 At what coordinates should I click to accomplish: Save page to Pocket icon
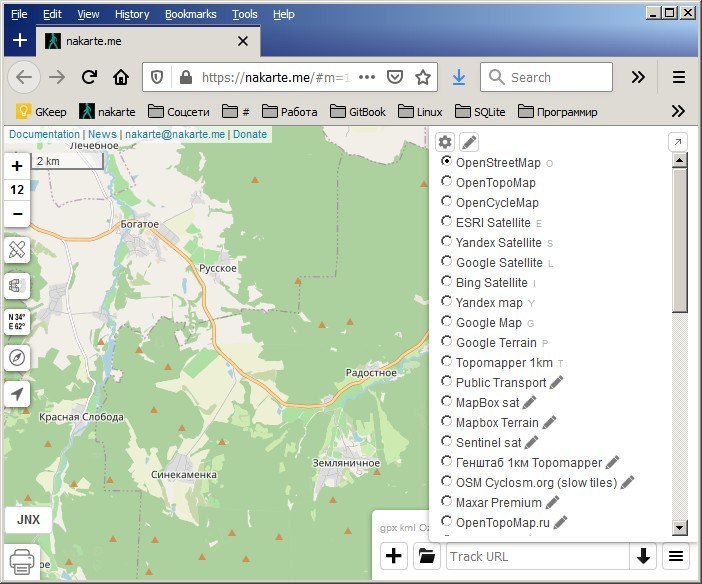click(x=395, y=77)
